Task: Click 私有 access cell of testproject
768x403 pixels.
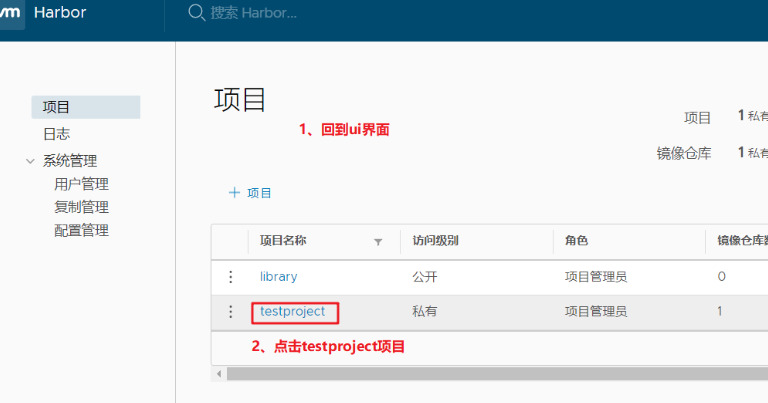Action: click(x=425, y=311)
